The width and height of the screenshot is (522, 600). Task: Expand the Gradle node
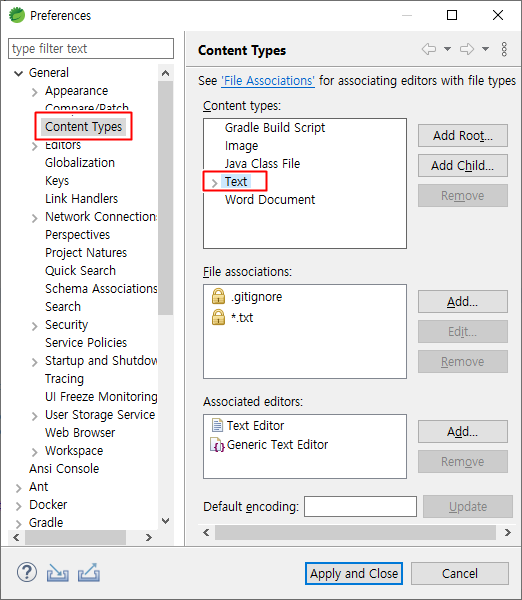point(18,523)
